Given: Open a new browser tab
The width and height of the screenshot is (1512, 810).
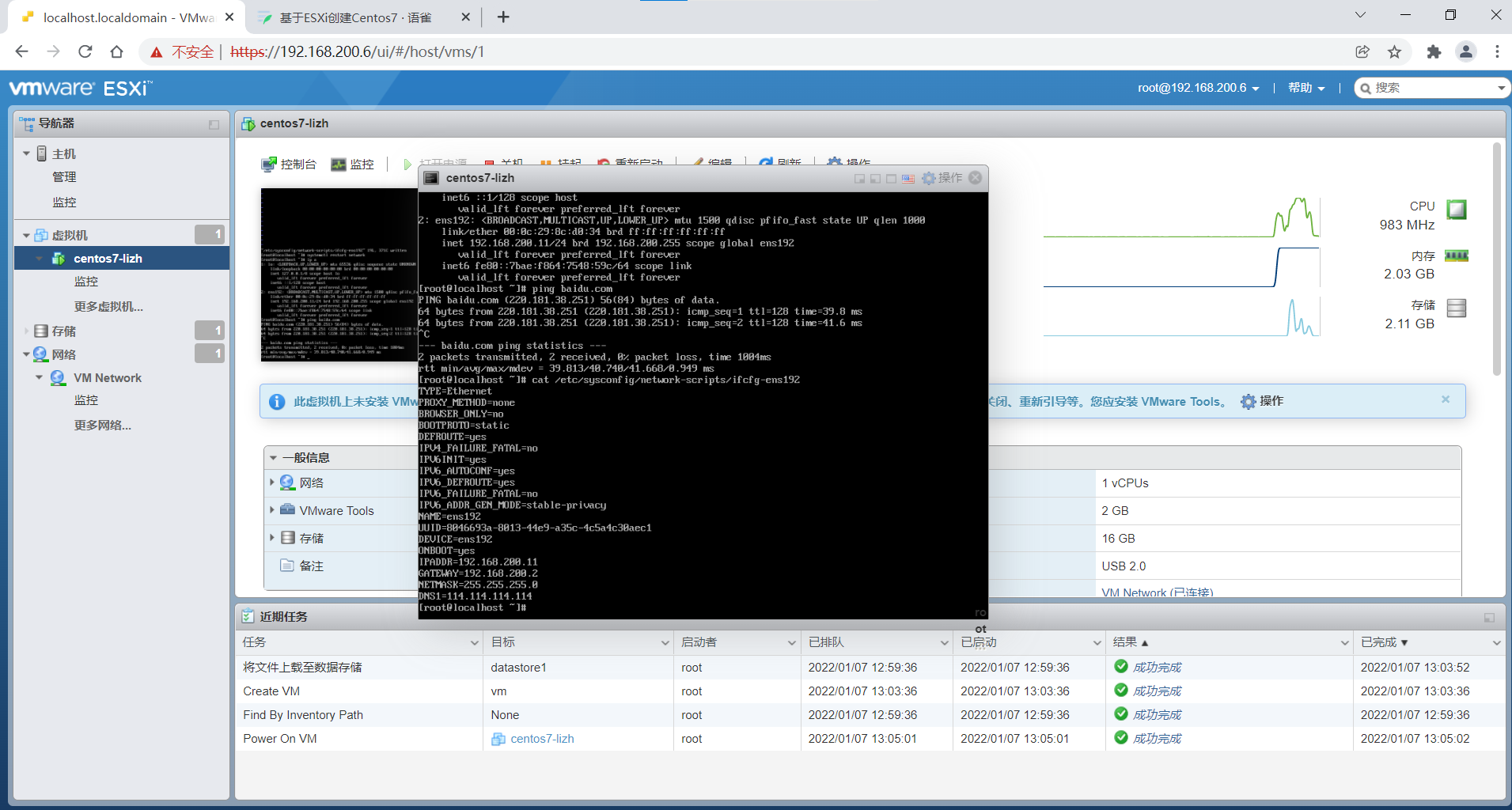Looking at the screenshot, I should tap(503, 17).
